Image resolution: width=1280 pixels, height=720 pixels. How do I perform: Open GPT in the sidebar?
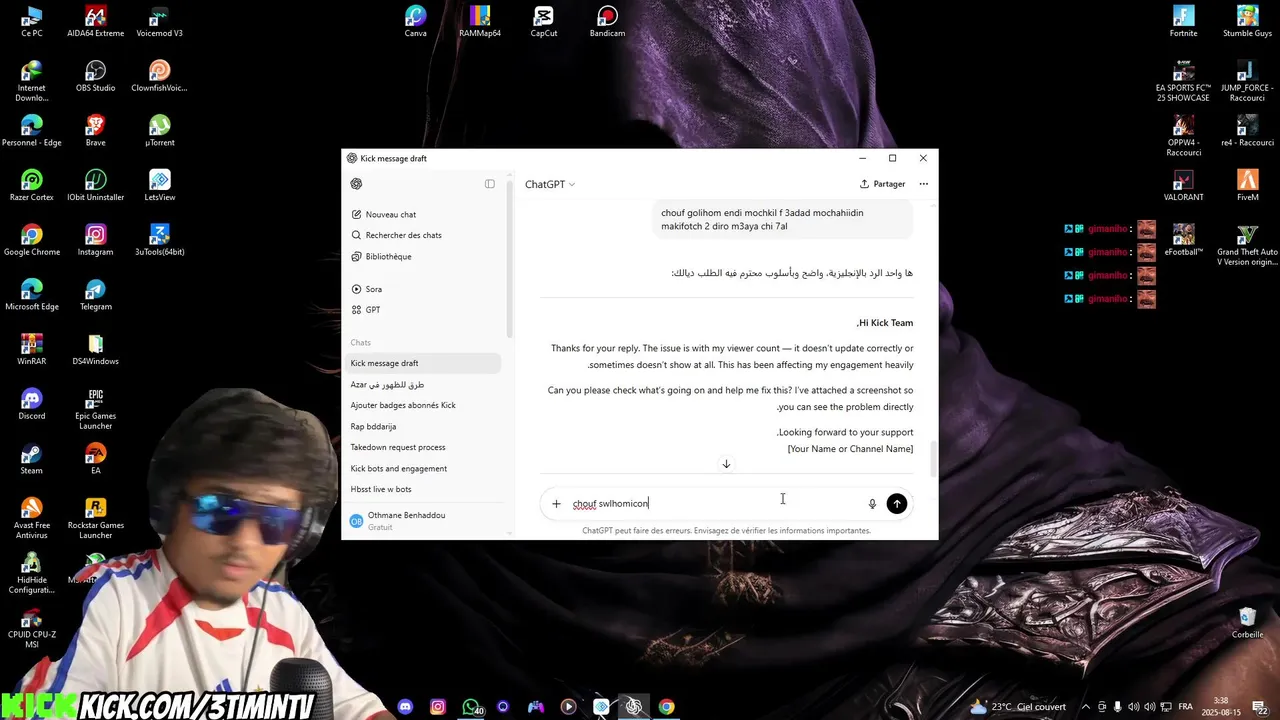[424, 310]
